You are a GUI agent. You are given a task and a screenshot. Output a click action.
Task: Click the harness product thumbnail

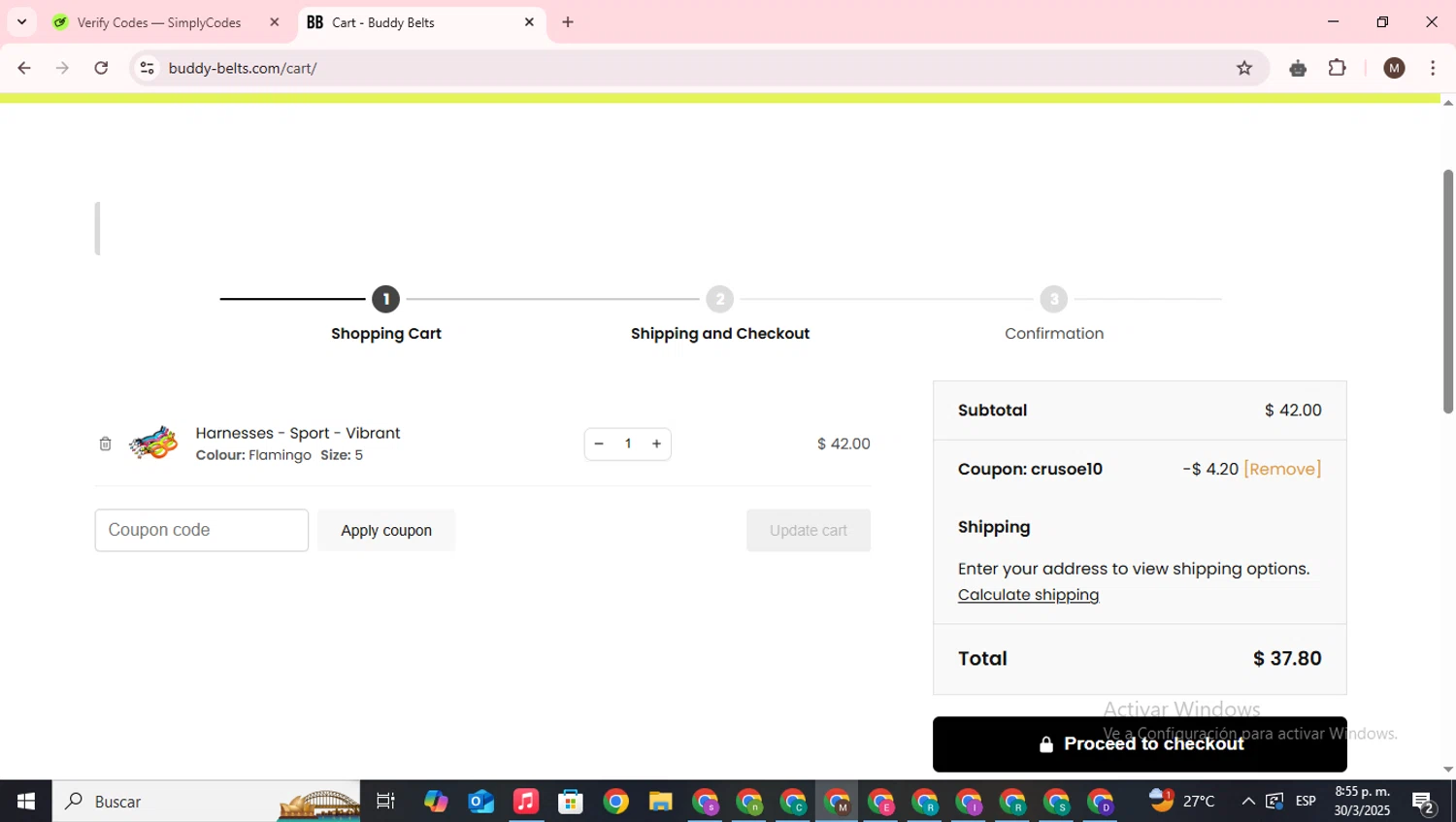click(153, 444)
